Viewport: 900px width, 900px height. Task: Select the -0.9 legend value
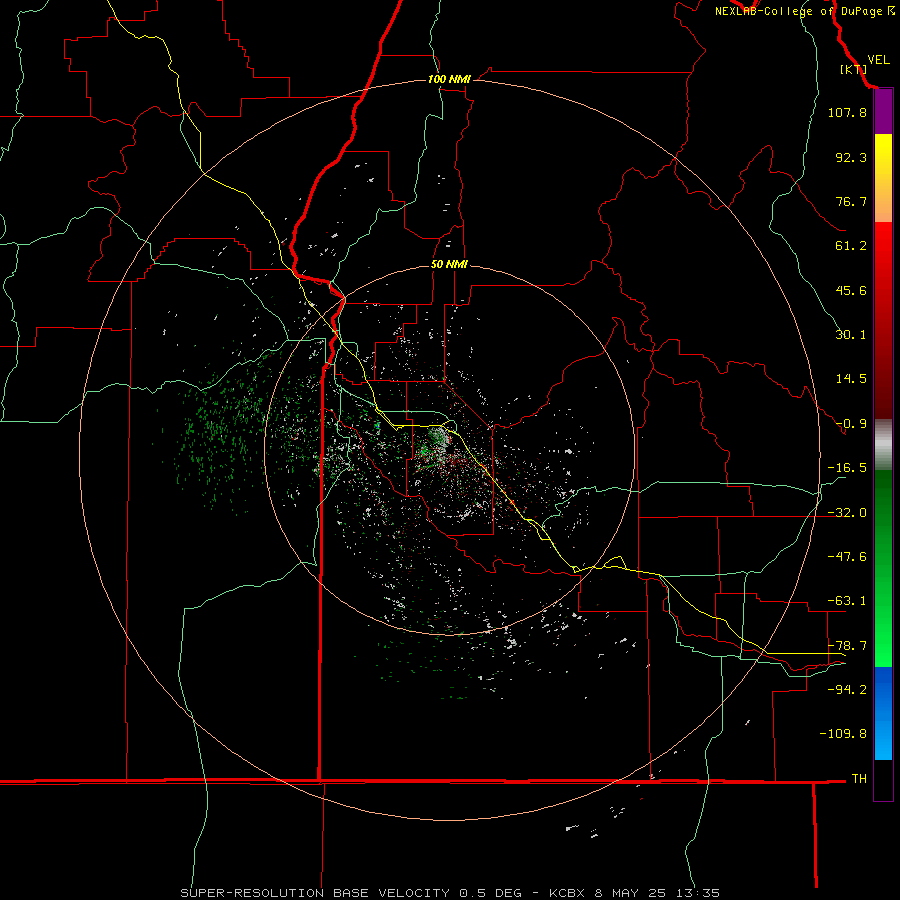[x=851, y=424]
